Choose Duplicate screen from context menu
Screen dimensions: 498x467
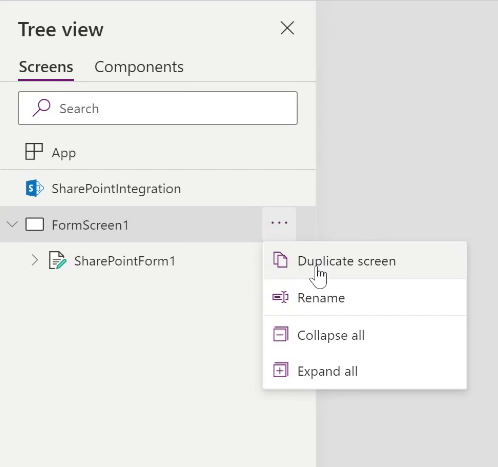(x=365, y=261)
